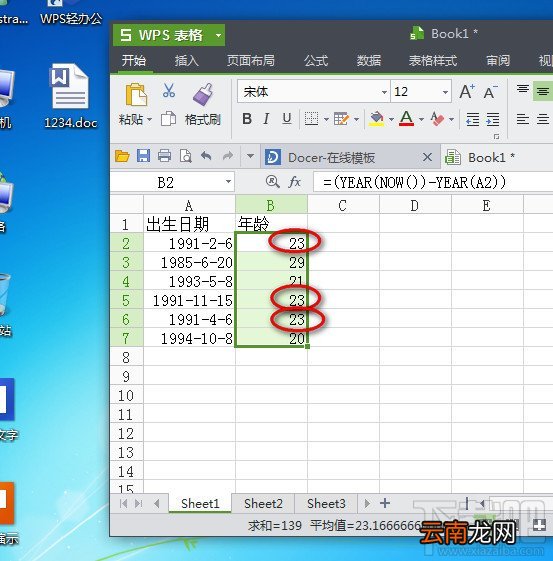Toggle Italic formatting
The width and height of the screenshot is (553, 561).
[x=266, y=119]
